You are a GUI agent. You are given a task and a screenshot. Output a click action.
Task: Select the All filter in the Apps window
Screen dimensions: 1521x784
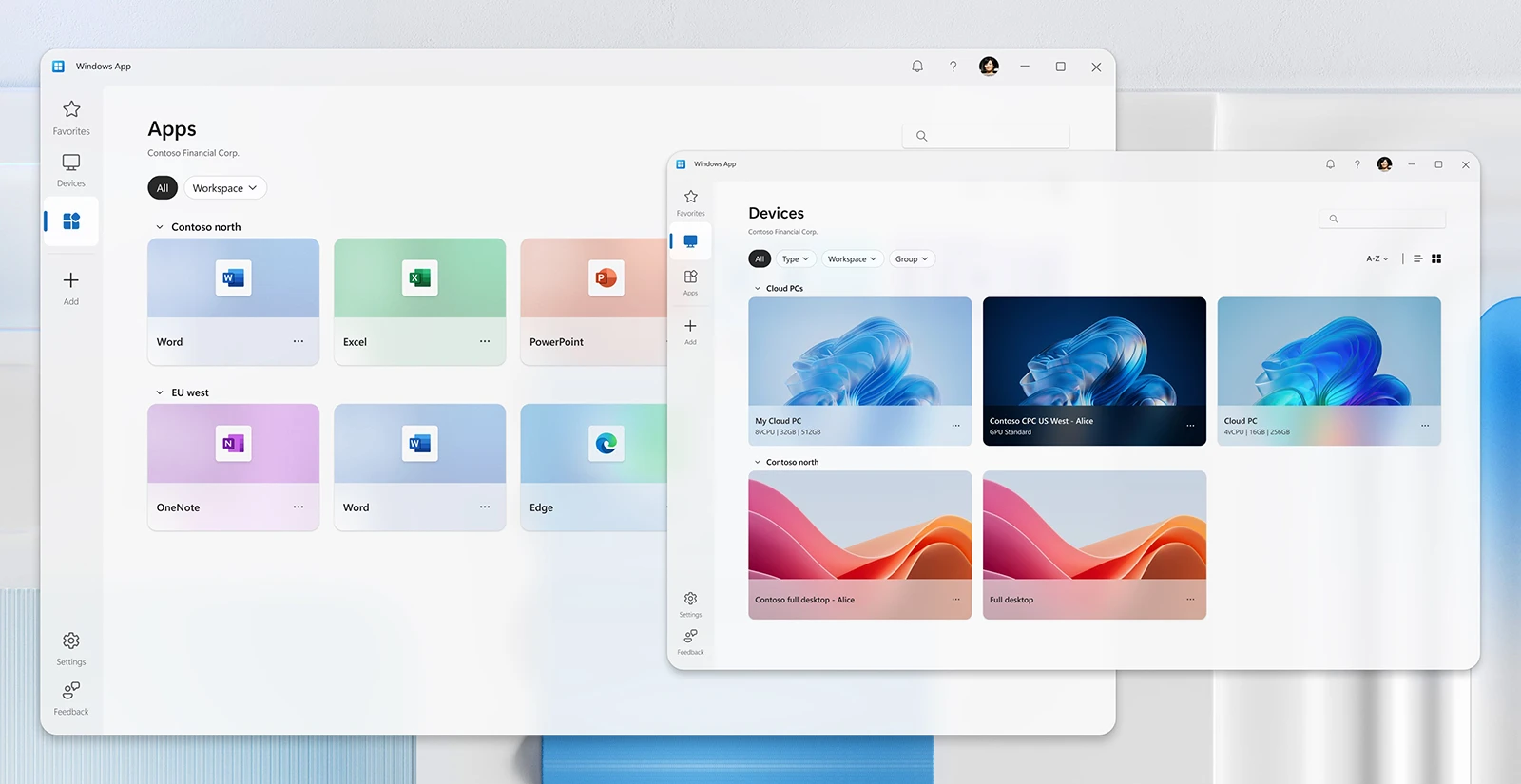pyautogui.click(x=163, y=188)
